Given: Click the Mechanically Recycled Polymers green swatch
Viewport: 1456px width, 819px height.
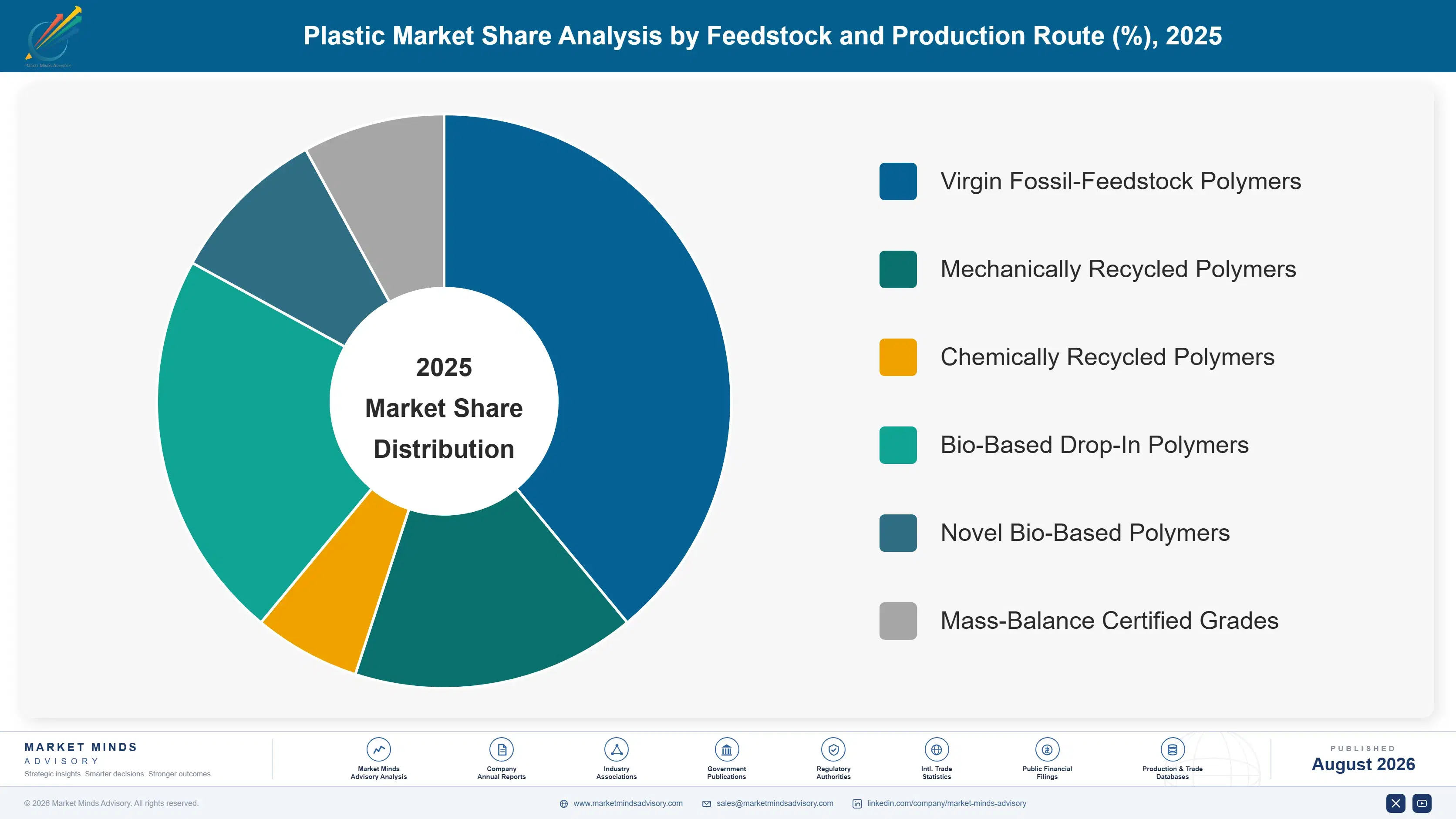Looking at the screenshot, I should (x=897, y=269).
